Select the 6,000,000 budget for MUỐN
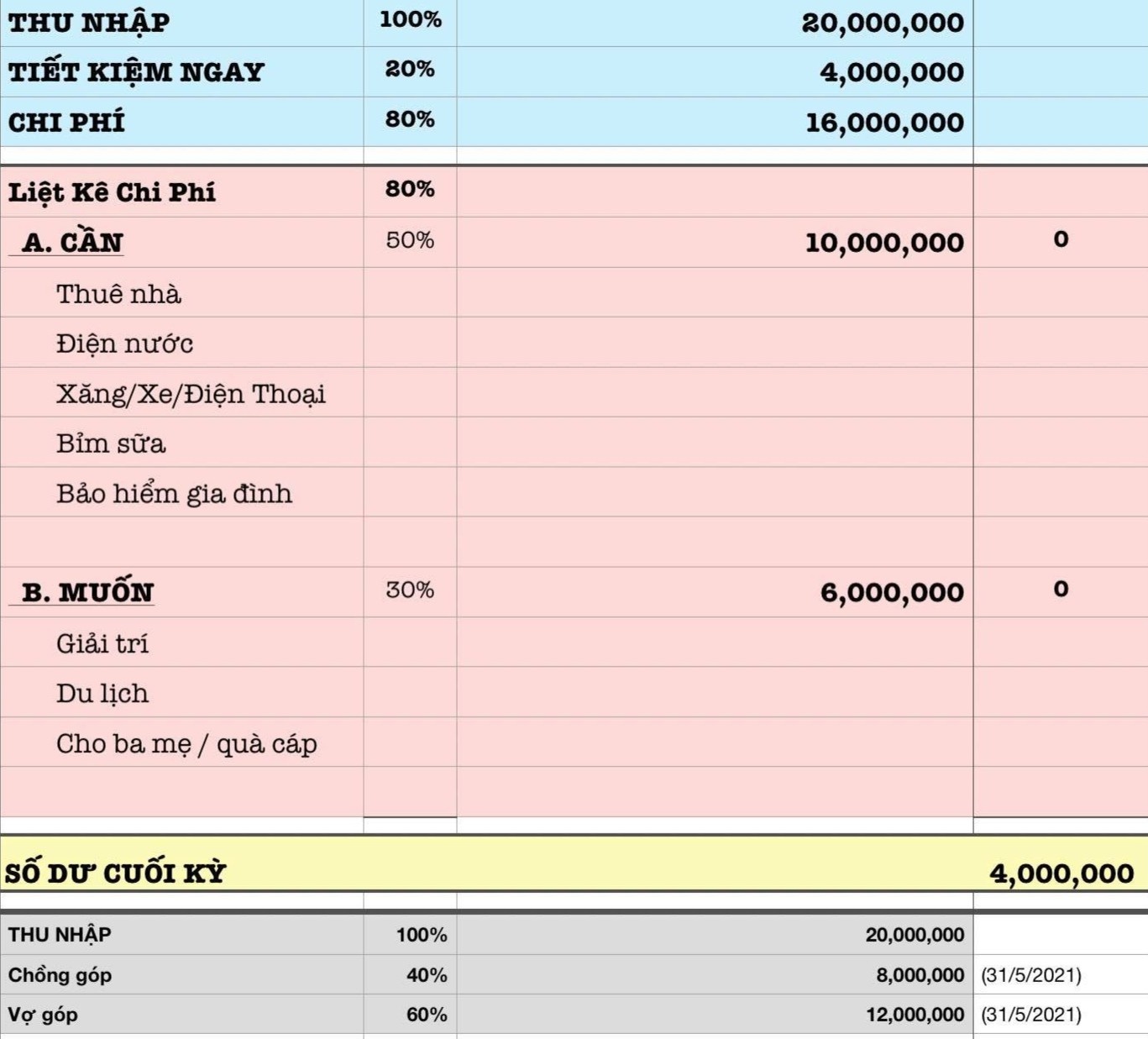Viewport: 1148px width, 1039px height. [892, 592]
